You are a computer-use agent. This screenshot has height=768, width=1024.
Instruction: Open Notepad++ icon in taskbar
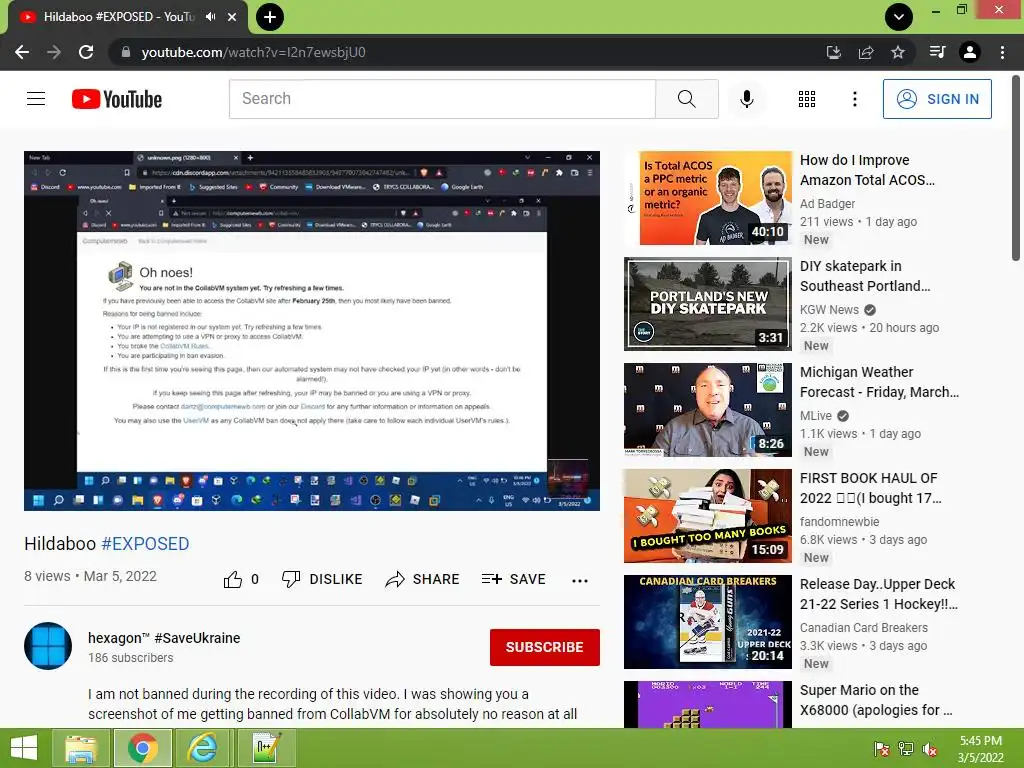tap(265, 748)
